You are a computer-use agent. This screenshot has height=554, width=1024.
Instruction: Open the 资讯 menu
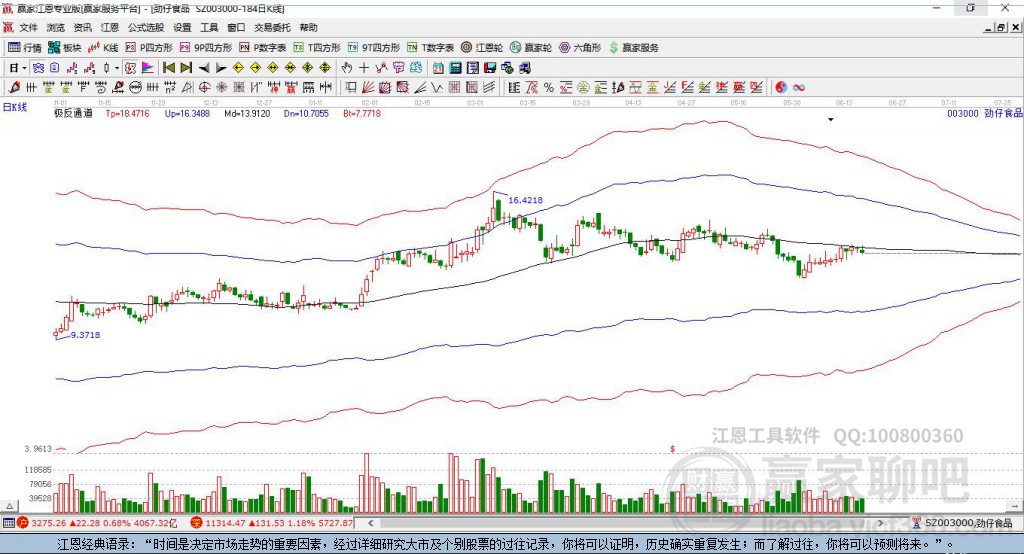pos(82,27)
